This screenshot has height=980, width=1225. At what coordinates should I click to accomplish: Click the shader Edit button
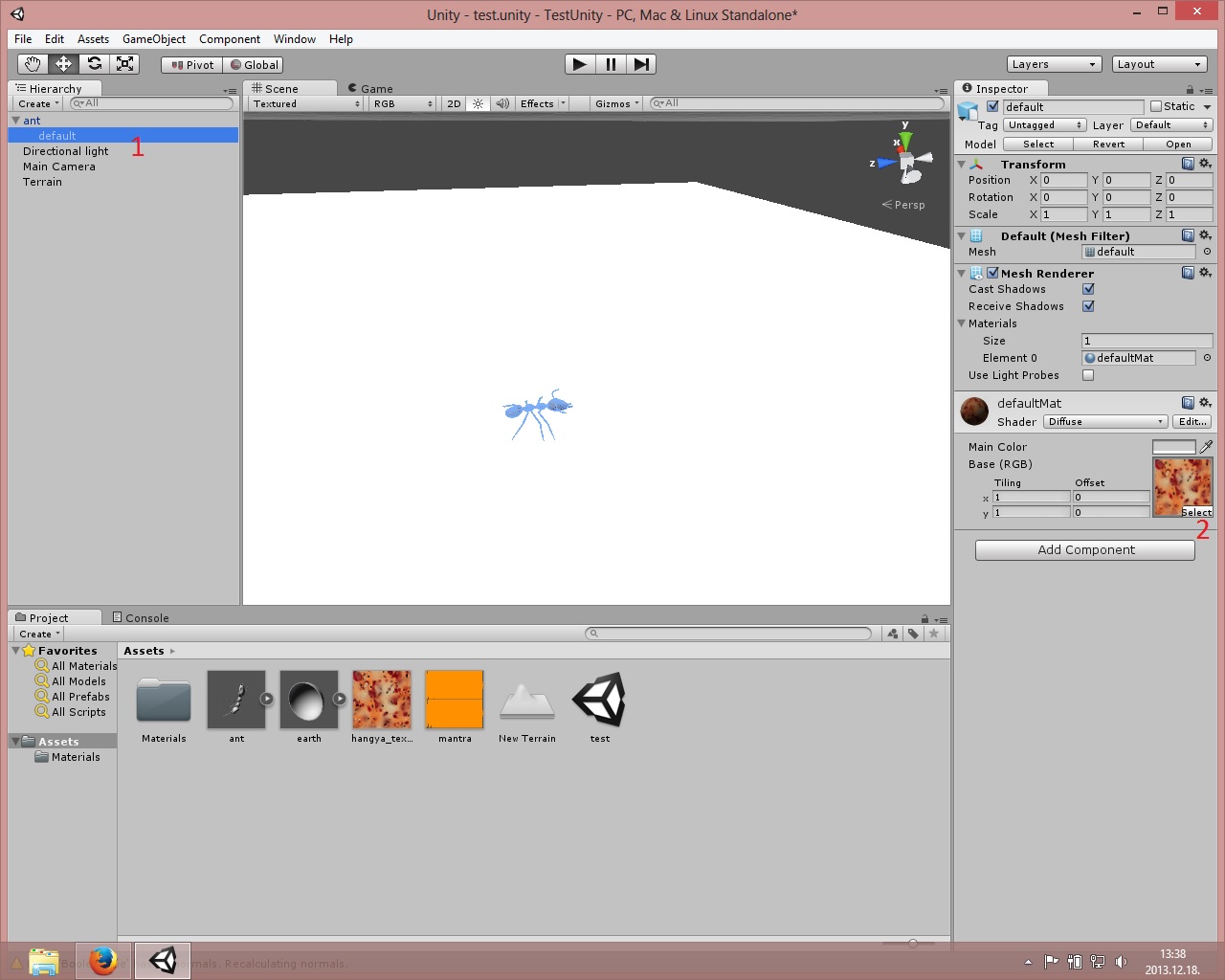1192,422
